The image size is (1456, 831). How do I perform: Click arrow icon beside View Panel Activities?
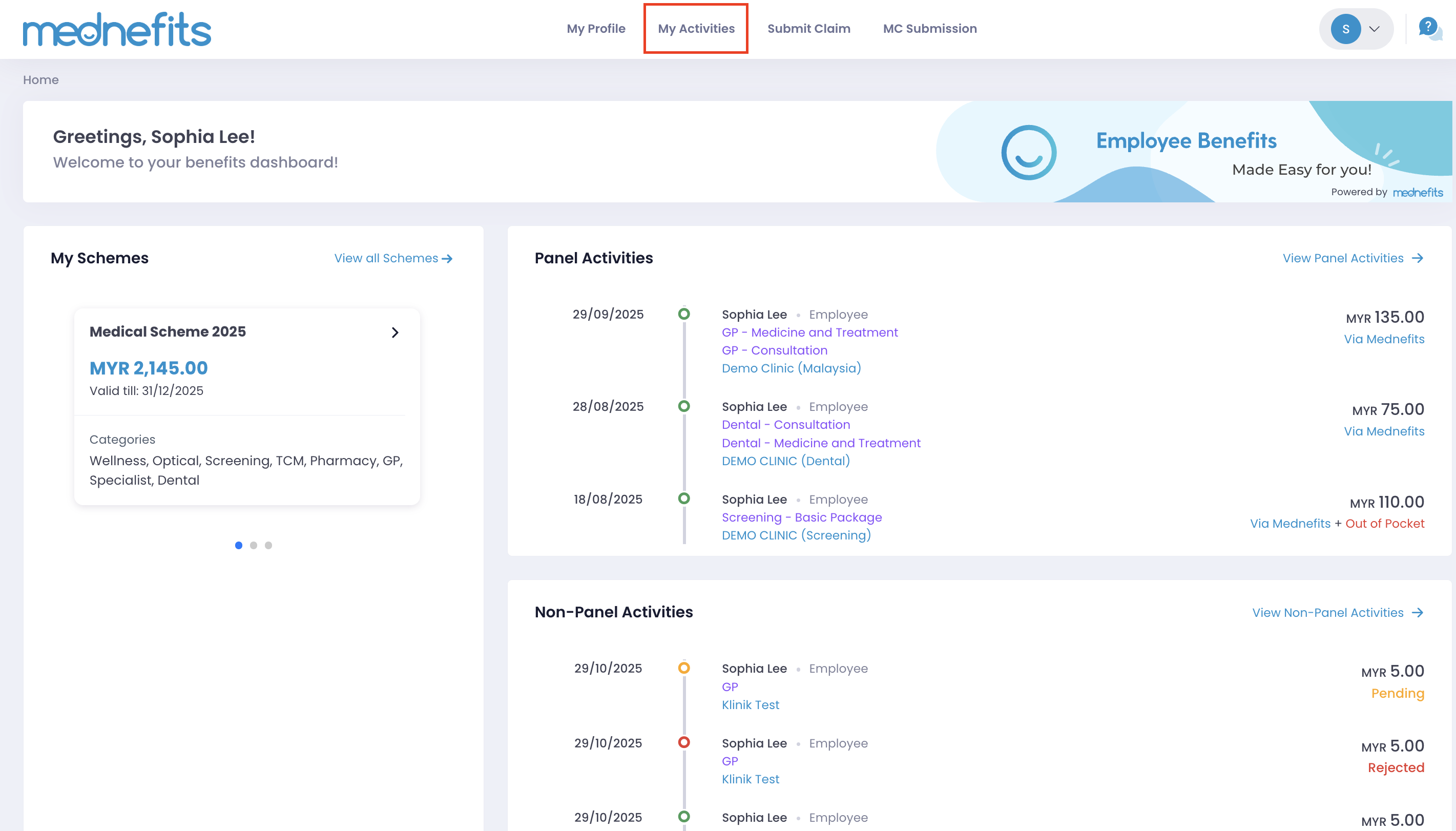pos(1418,259)
